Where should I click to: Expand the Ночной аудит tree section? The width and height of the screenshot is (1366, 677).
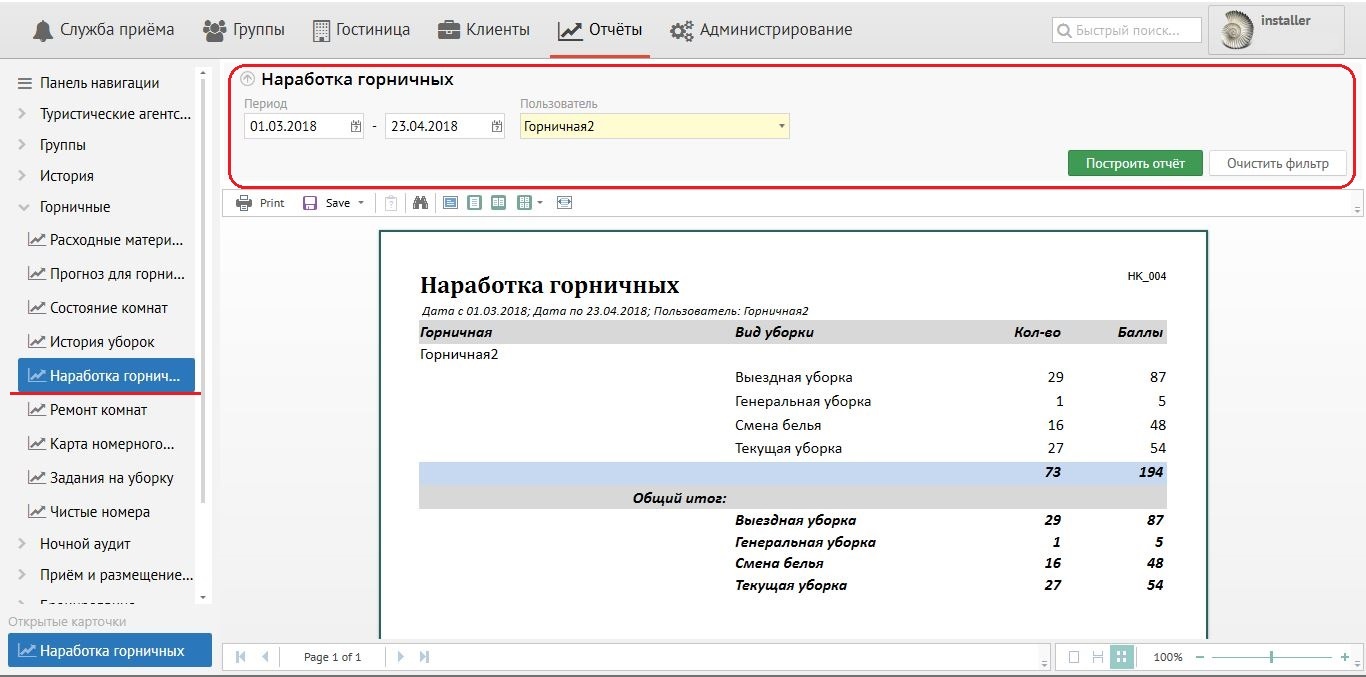click(x=23, y=544)
